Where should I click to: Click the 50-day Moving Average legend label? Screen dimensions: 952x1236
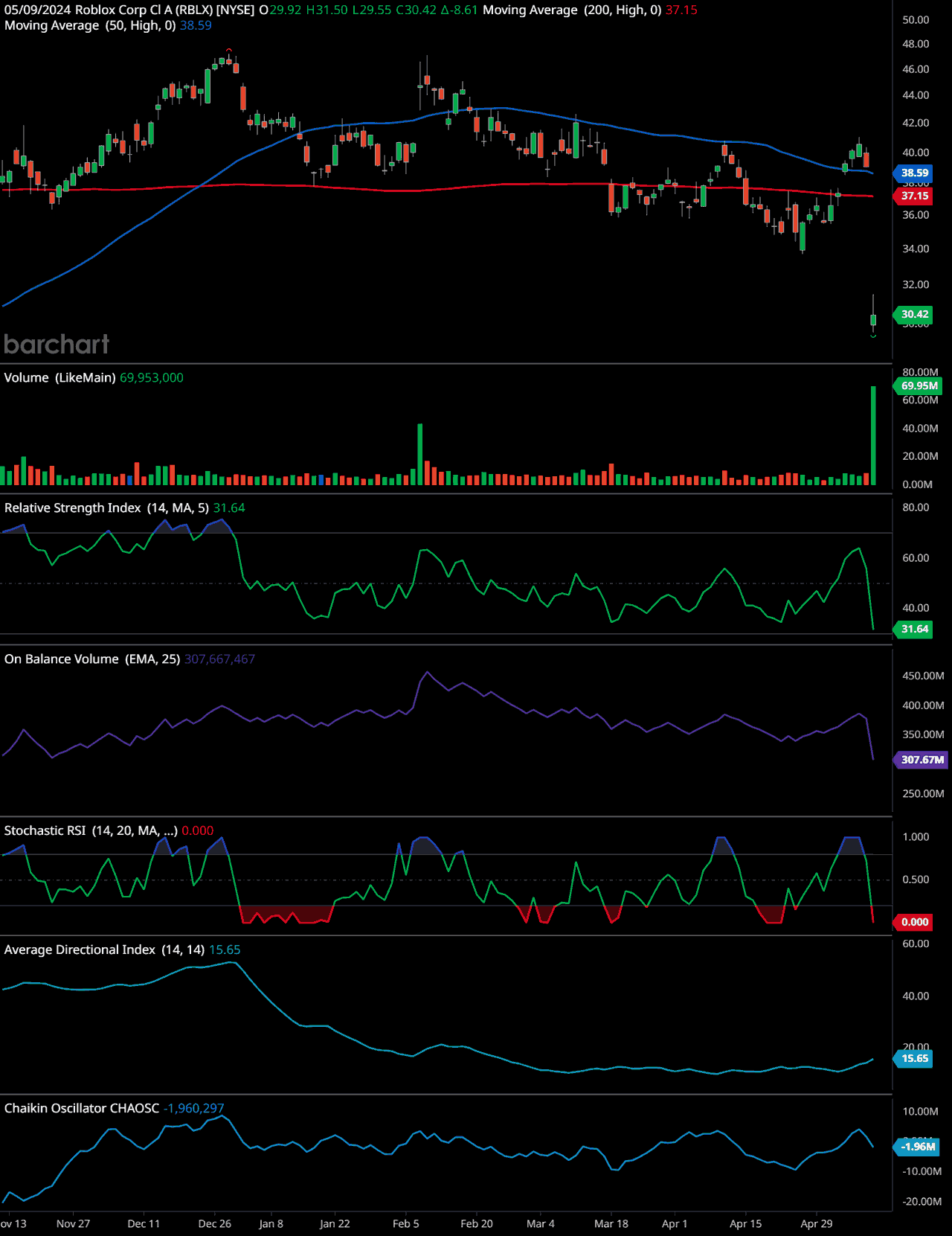pyautogui.click(x=90, y=25)
